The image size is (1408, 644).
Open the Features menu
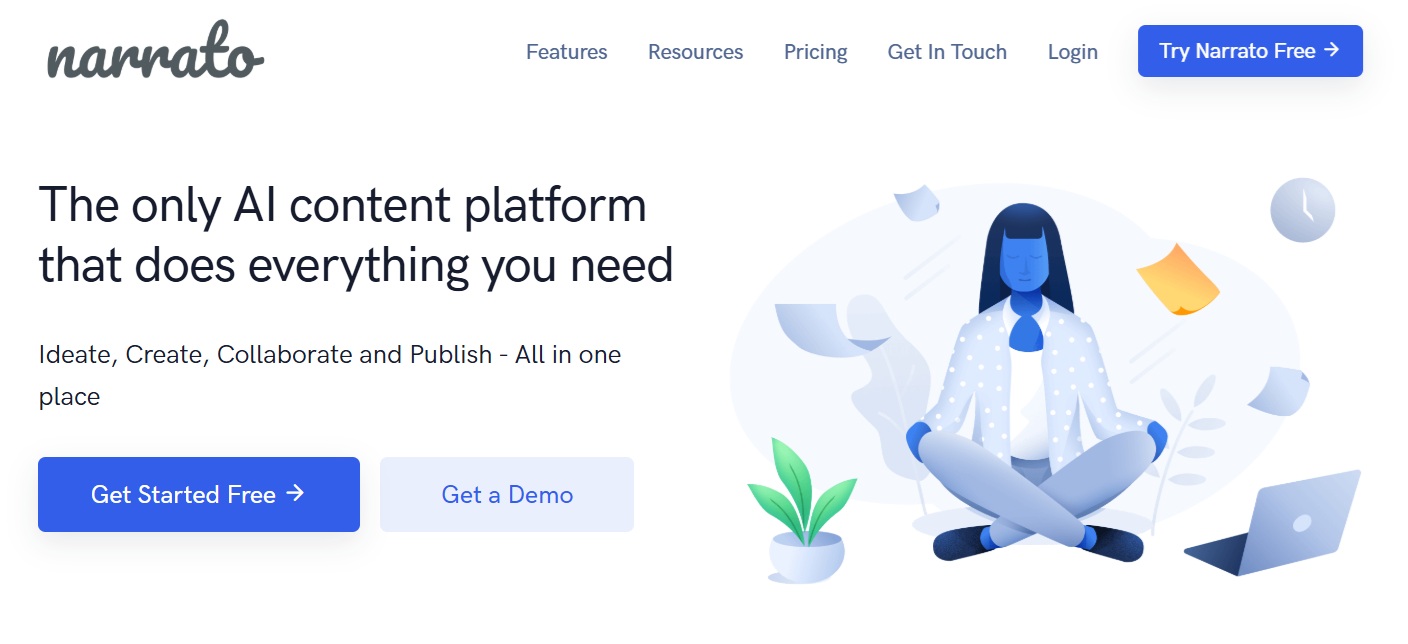point(567,52)
